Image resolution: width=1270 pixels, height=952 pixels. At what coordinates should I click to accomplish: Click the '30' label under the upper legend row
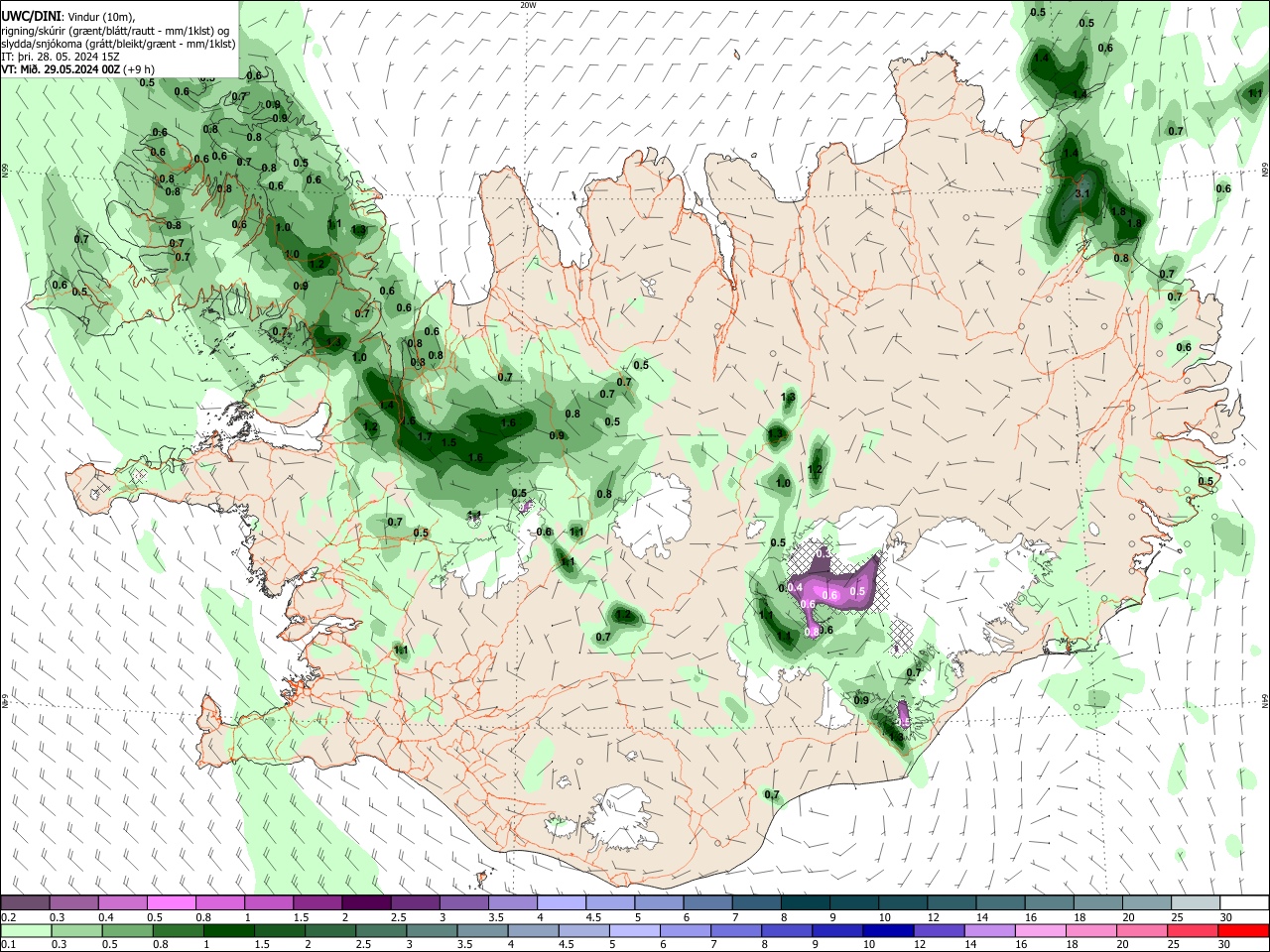point(1226,917)
